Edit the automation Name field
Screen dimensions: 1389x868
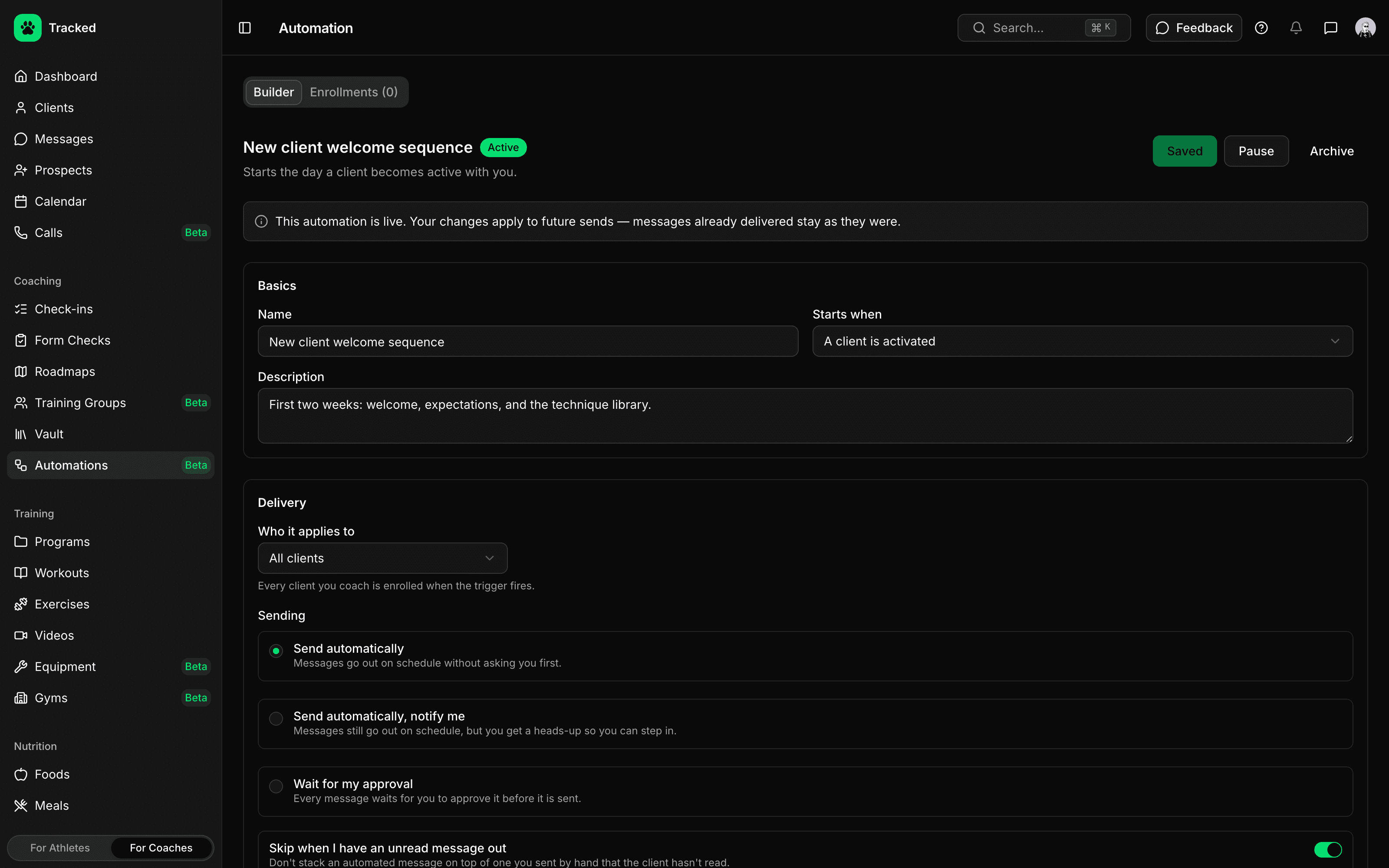527,342
